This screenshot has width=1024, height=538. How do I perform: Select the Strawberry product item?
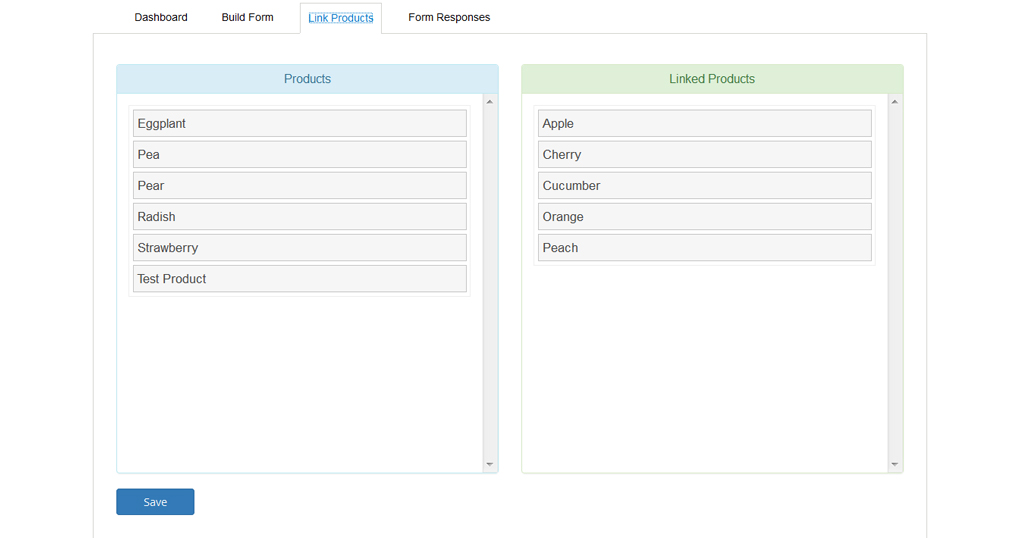[300, 247]
